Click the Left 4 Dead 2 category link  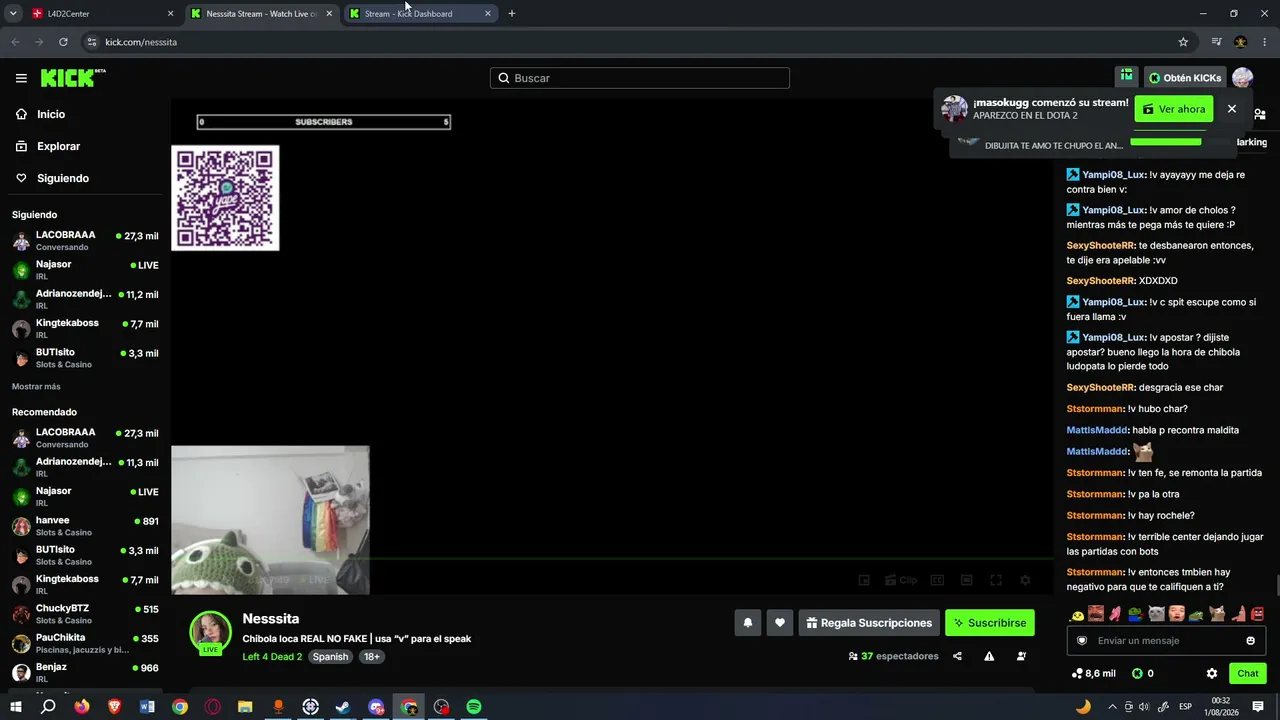point(272,657)
